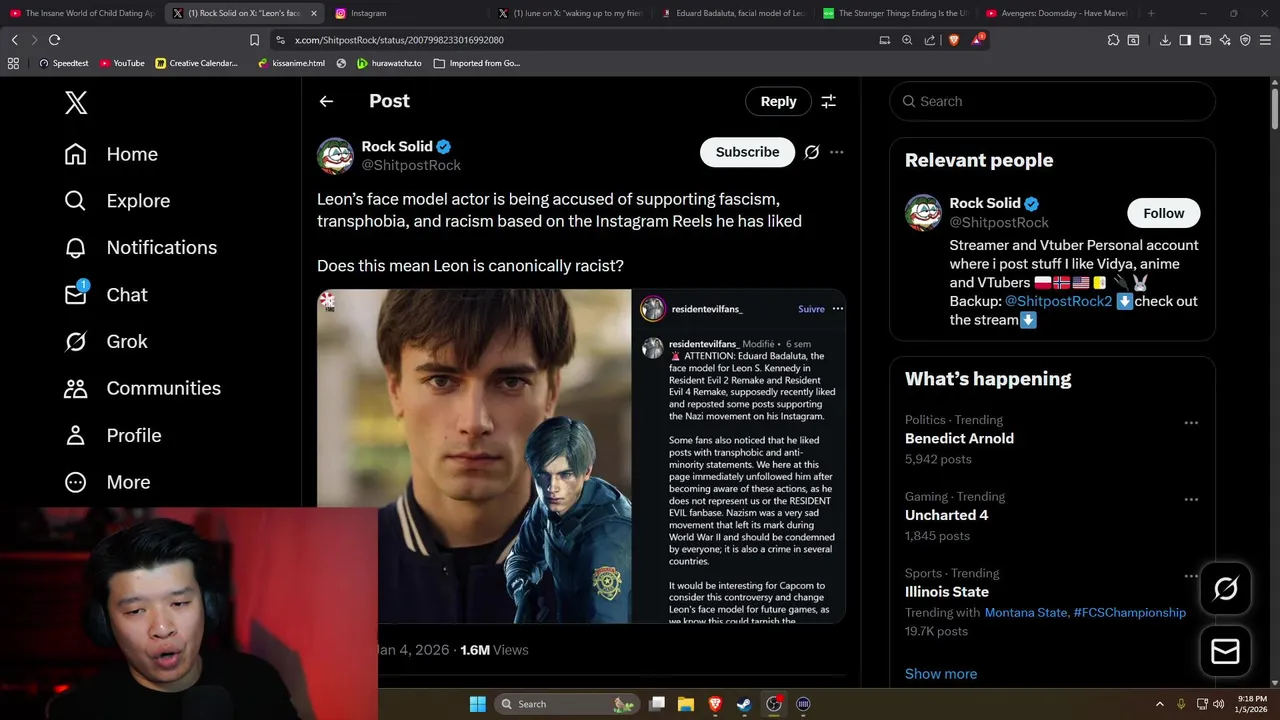Screen dimensions: 1280x720
Task: Open options for the Illinois State trend
Action: coord(1191,576)
